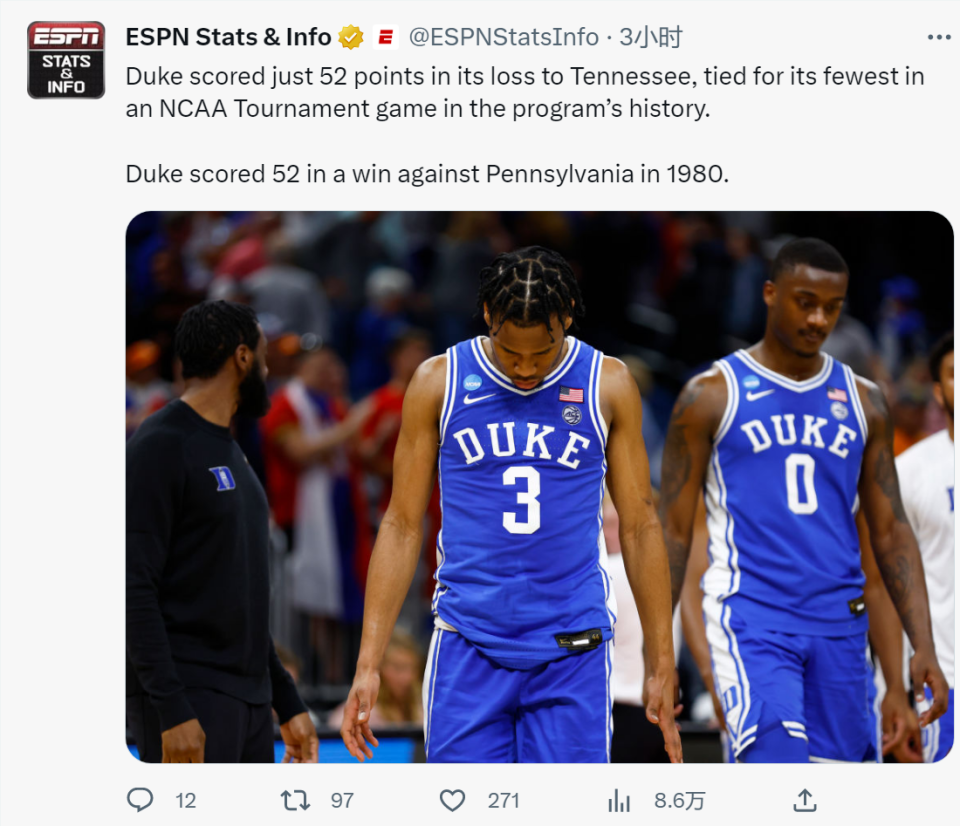Click the retweet count 97
The image size is (960, 826).
(342, 800)
